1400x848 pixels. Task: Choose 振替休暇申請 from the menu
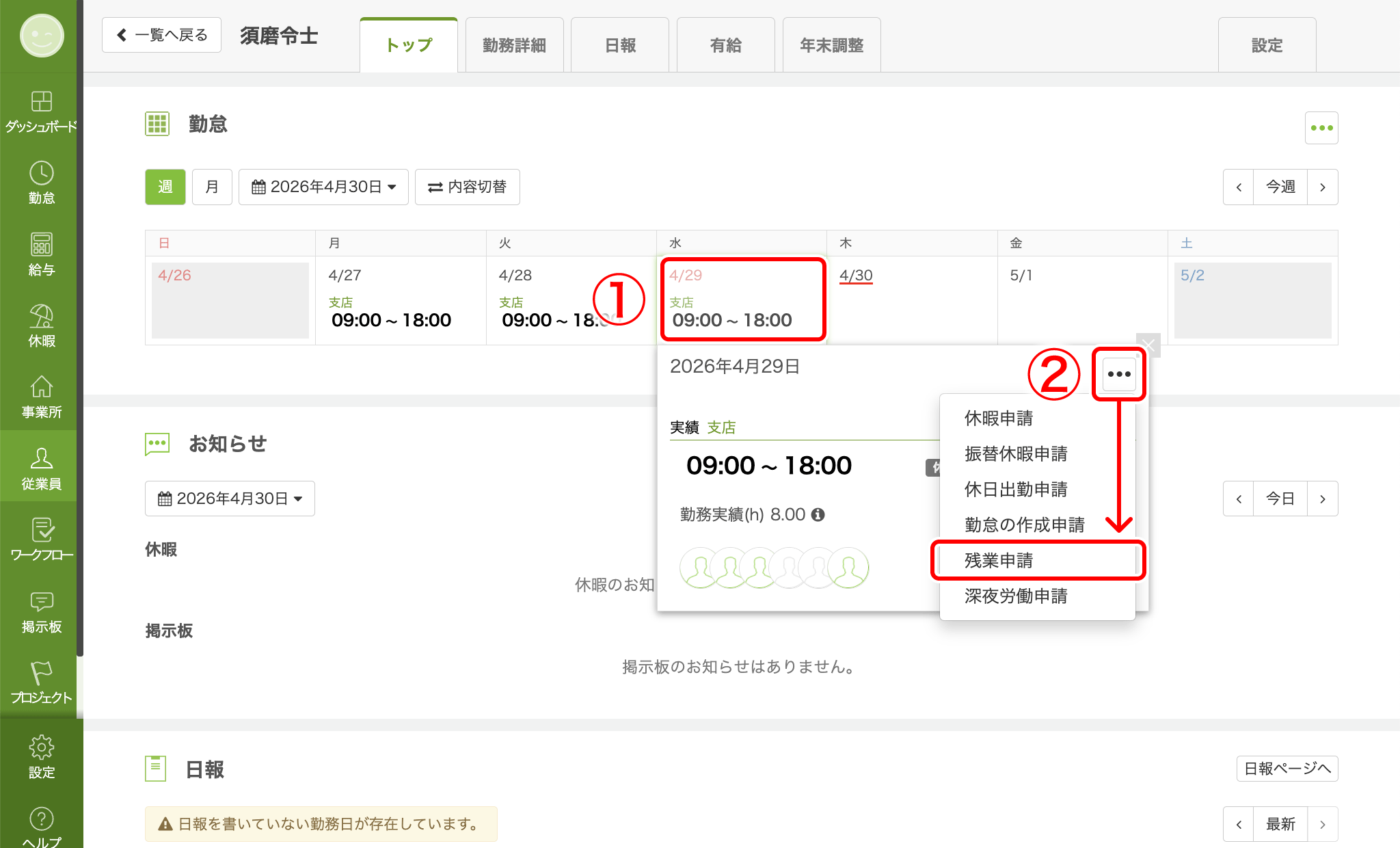(1038, 454)
